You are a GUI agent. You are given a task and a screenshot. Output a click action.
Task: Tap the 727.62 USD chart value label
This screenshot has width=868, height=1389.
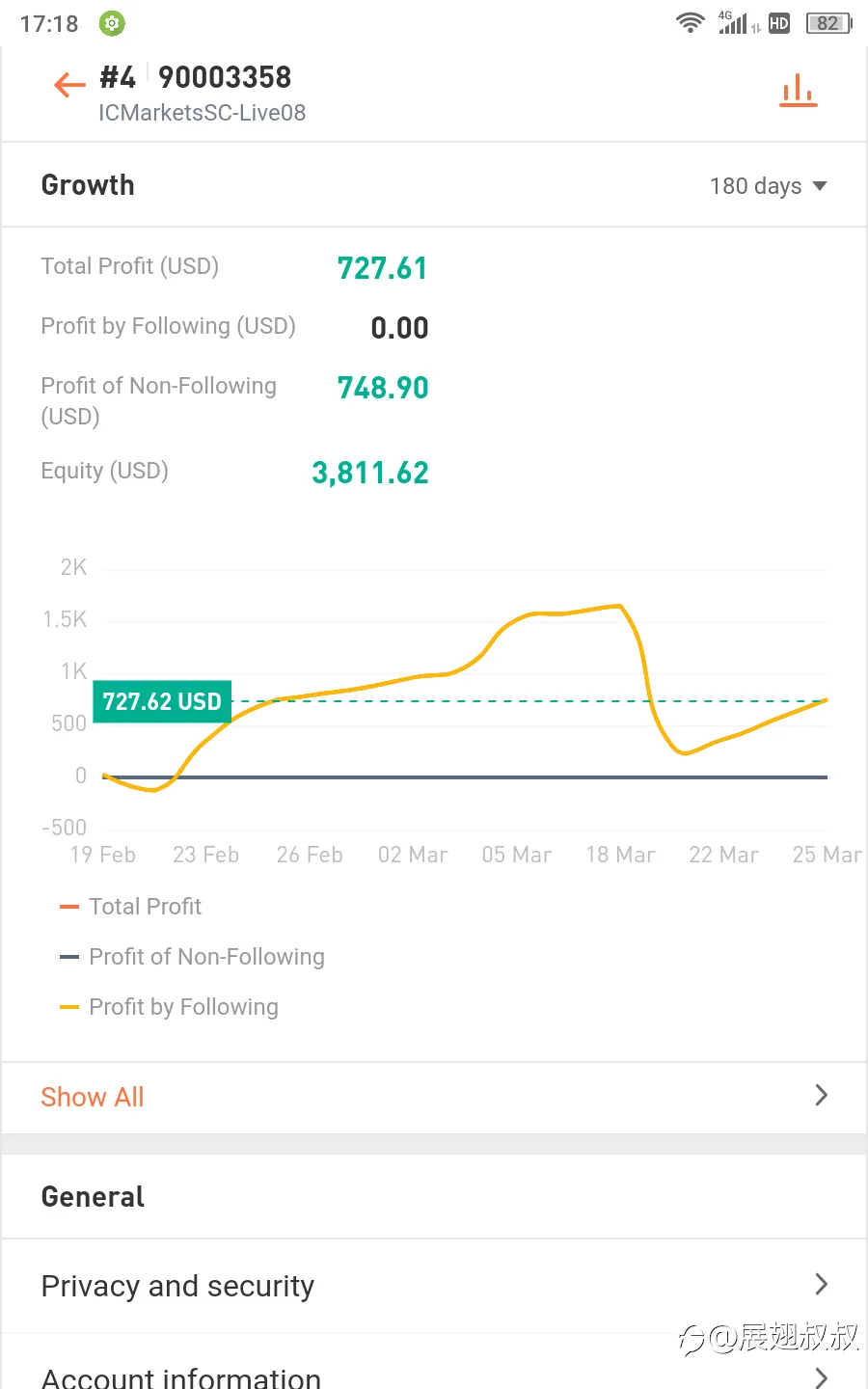[x=162, y=701]
